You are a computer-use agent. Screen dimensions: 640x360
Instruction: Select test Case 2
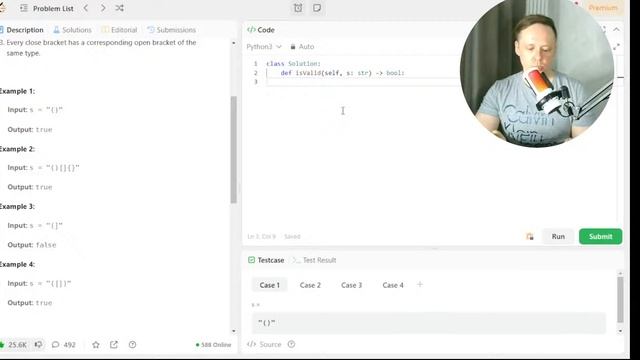tap(310, 285)
